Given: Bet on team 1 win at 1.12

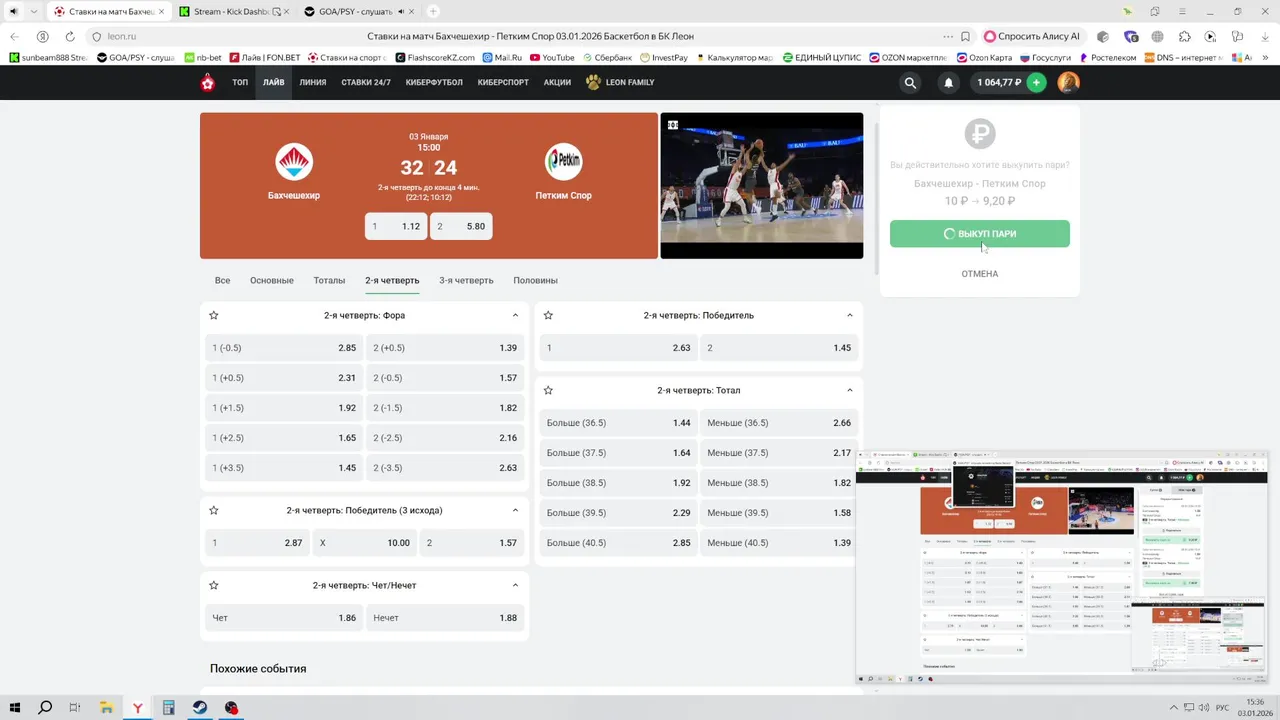Looking at the screenshot, I should point(396,227).
